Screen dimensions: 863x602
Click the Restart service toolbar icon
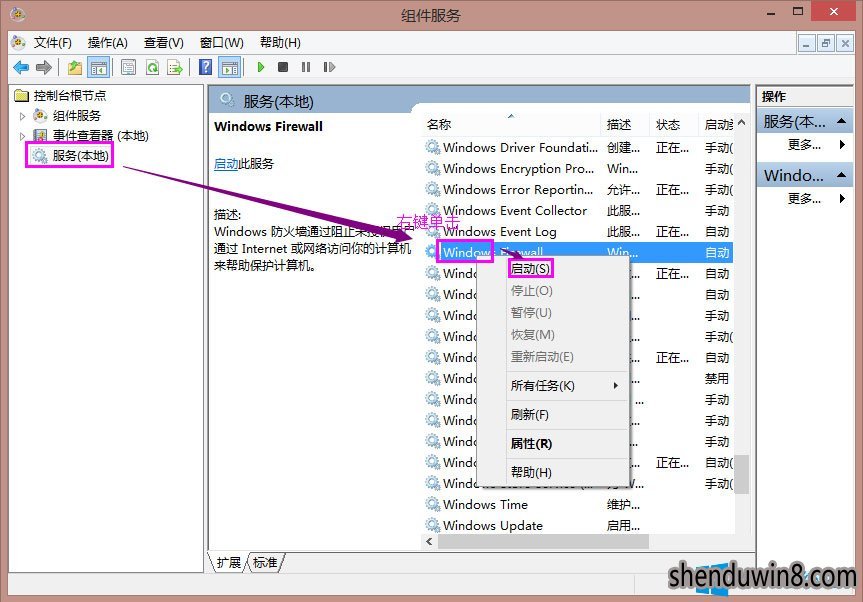(x=329, y=67)
